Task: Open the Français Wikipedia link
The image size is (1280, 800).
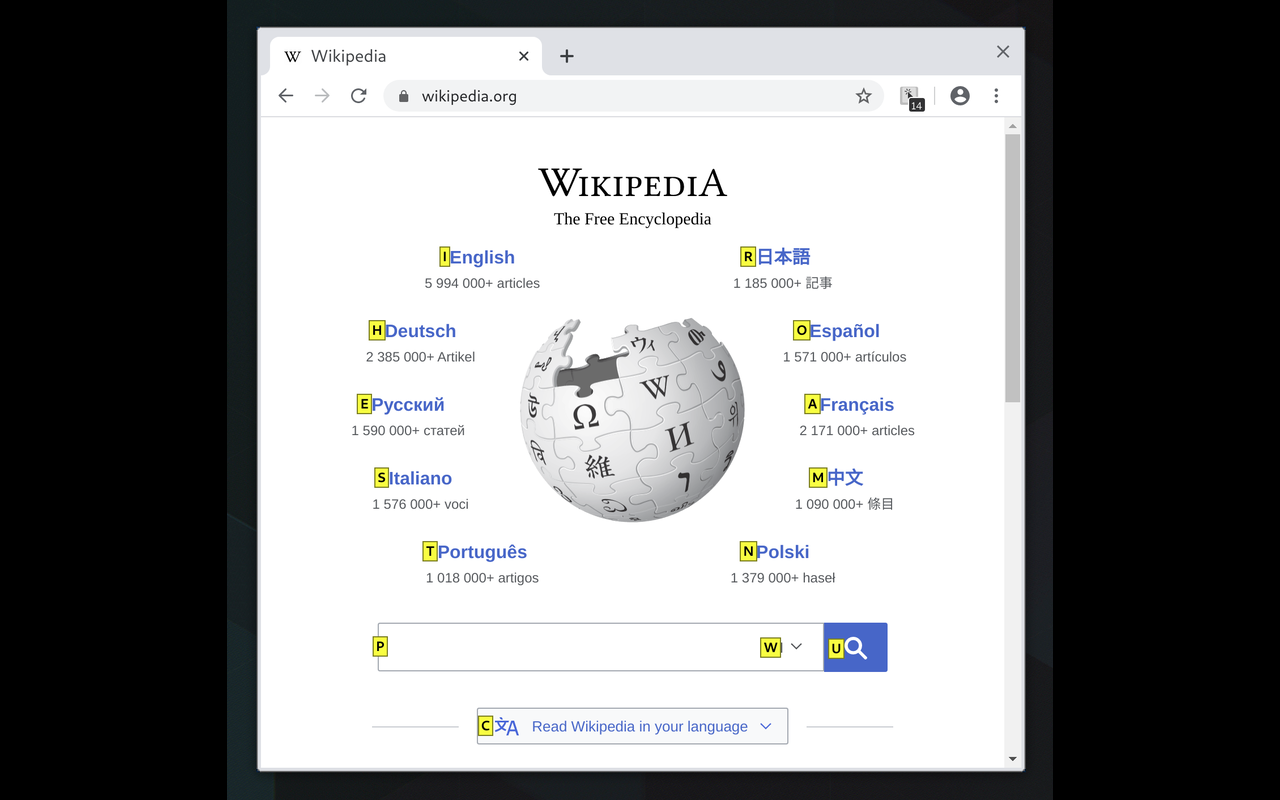Action: pyautogui.click(x=857, y=405)
